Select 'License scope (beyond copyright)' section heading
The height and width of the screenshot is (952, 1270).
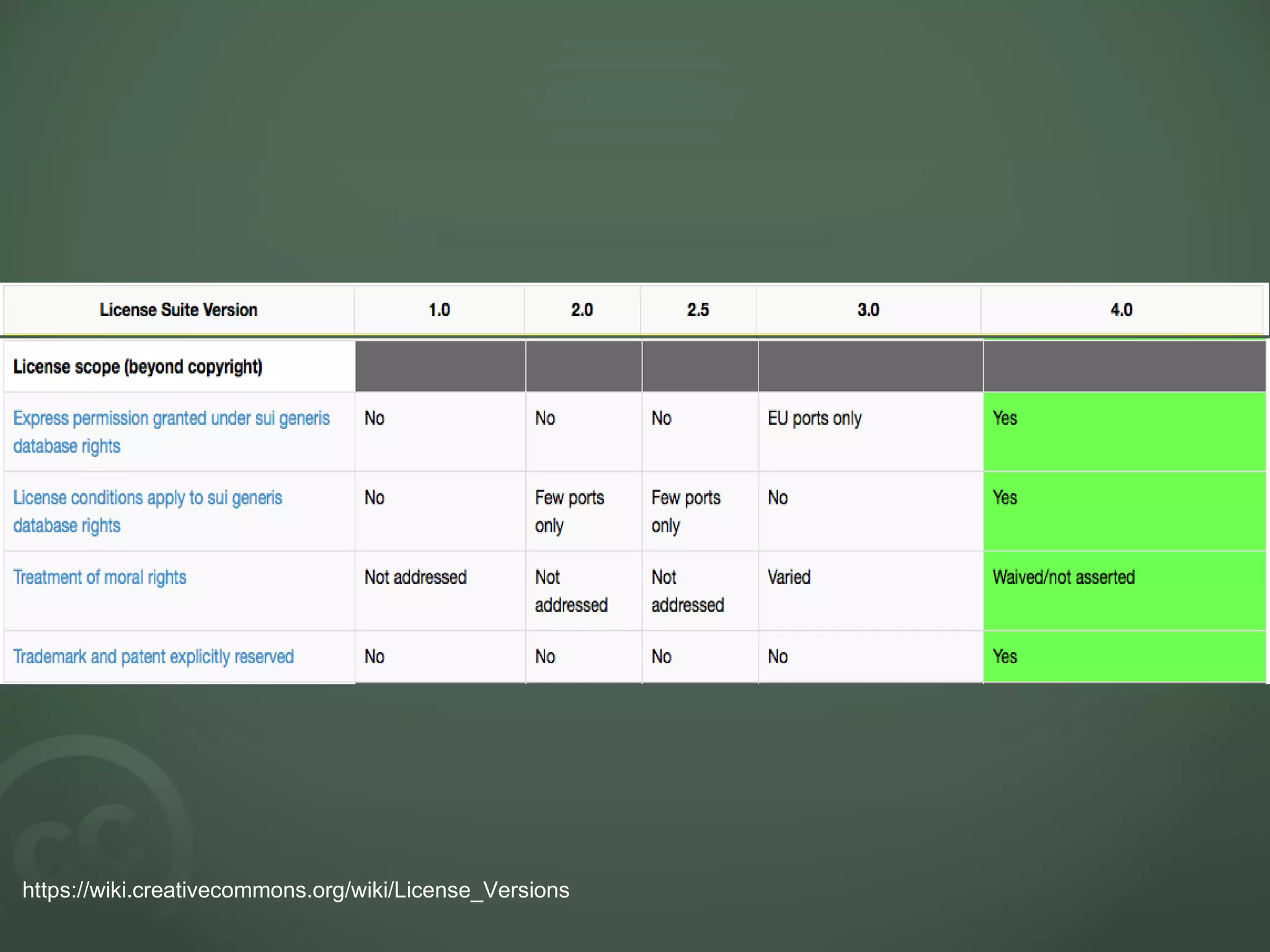tap(138, 367)
